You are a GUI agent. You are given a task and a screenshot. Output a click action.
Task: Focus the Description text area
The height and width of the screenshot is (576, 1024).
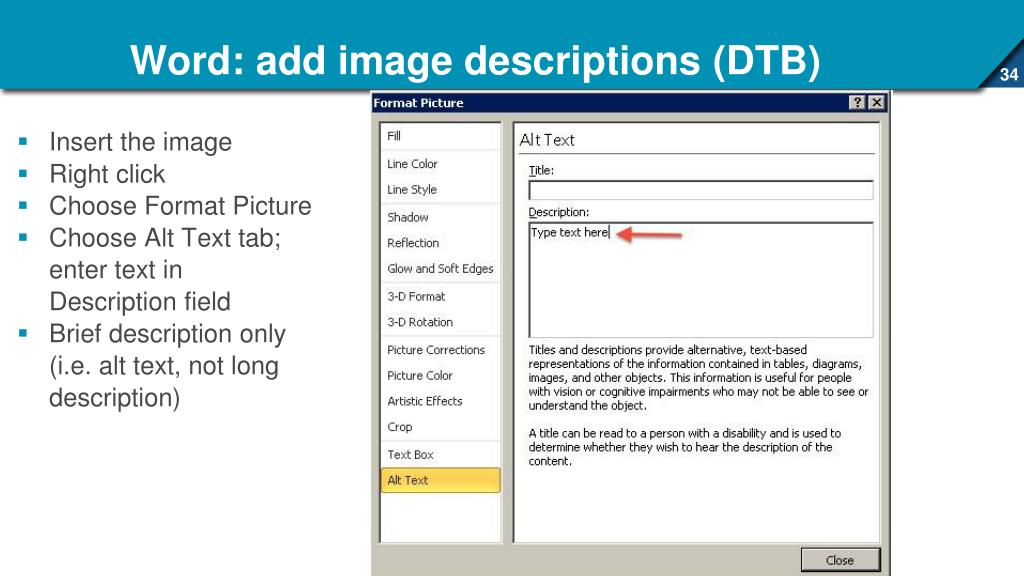coord(701,280)
